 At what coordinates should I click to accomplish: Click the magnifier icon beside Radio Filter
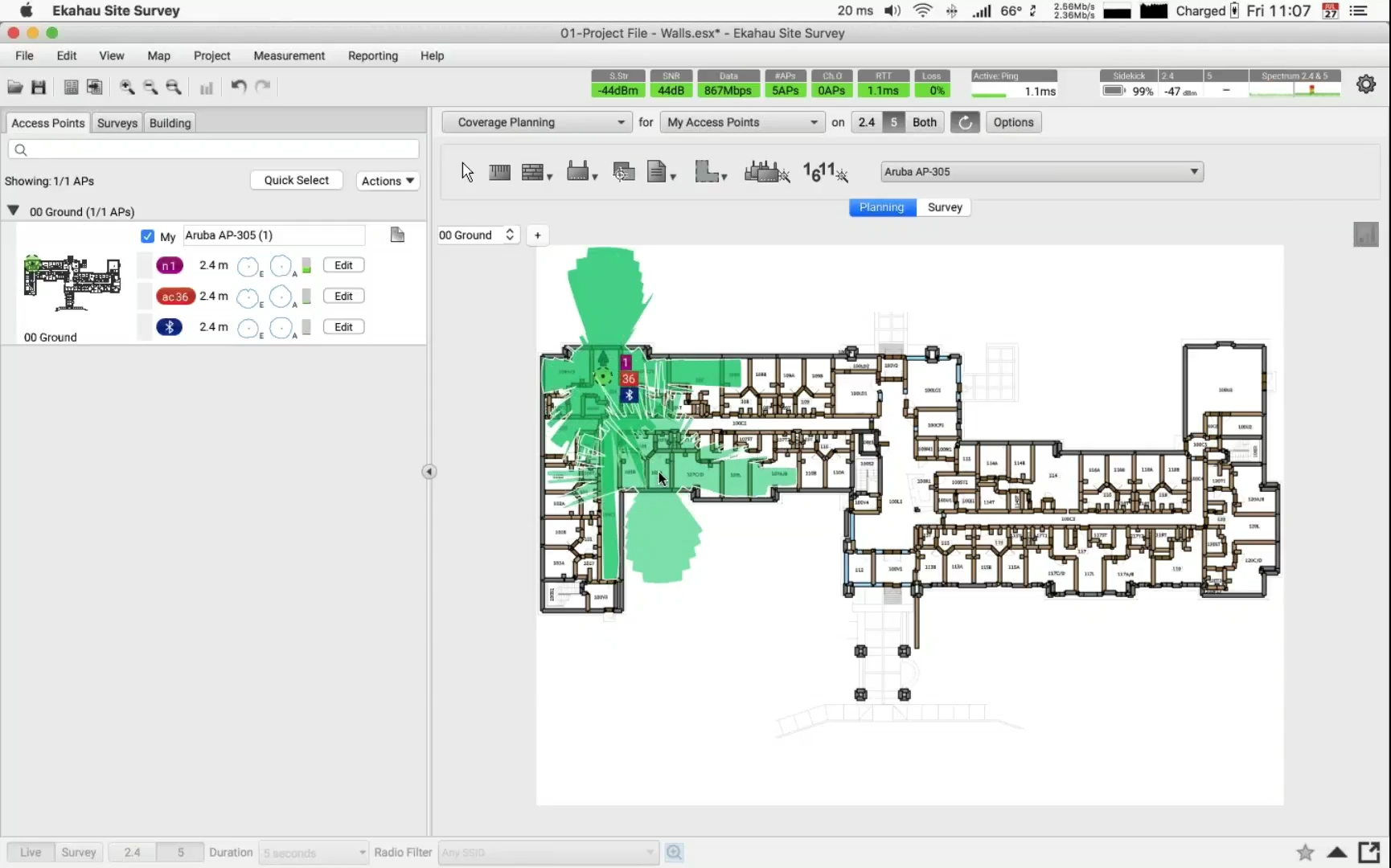point(675,852)
